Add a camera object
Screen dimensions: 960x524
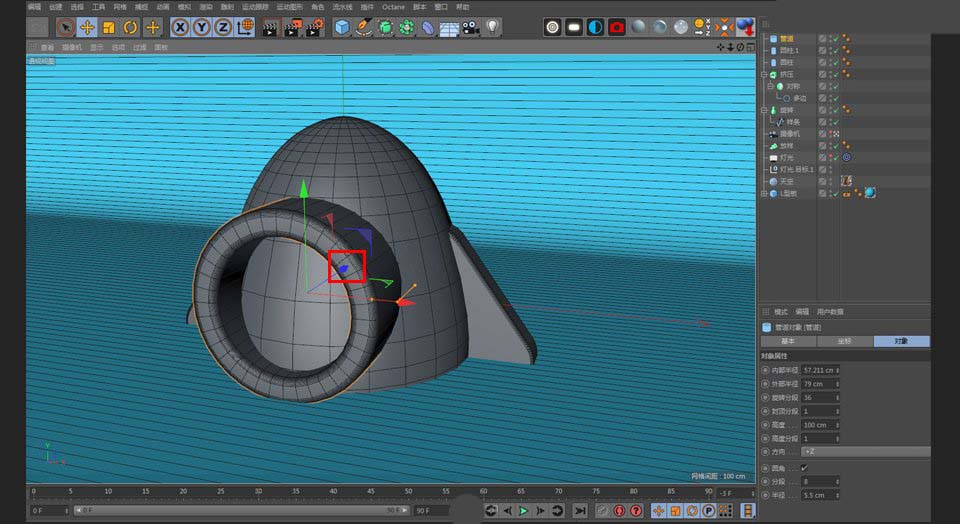471,28
